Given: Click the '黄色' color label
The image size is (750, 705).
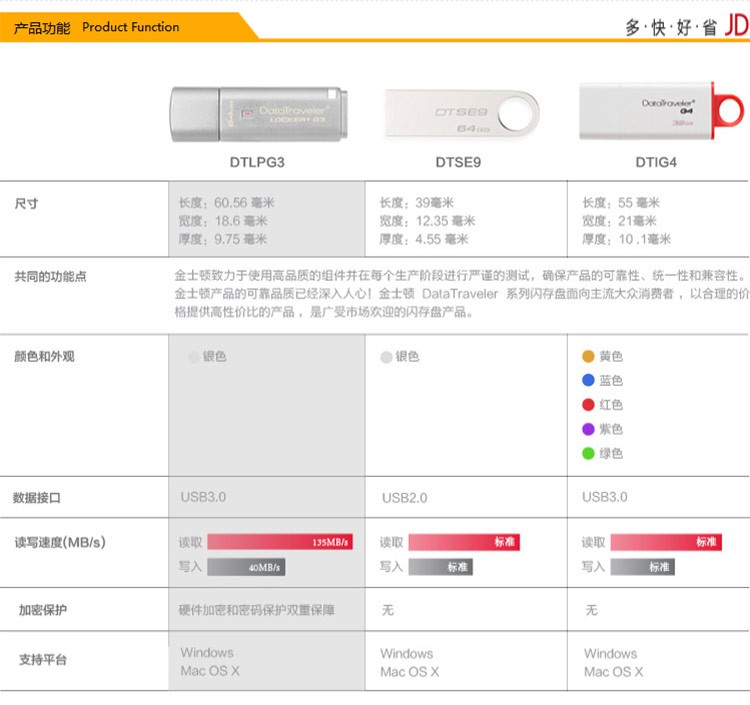Looking at the screenshot, I should coord(611,356).
